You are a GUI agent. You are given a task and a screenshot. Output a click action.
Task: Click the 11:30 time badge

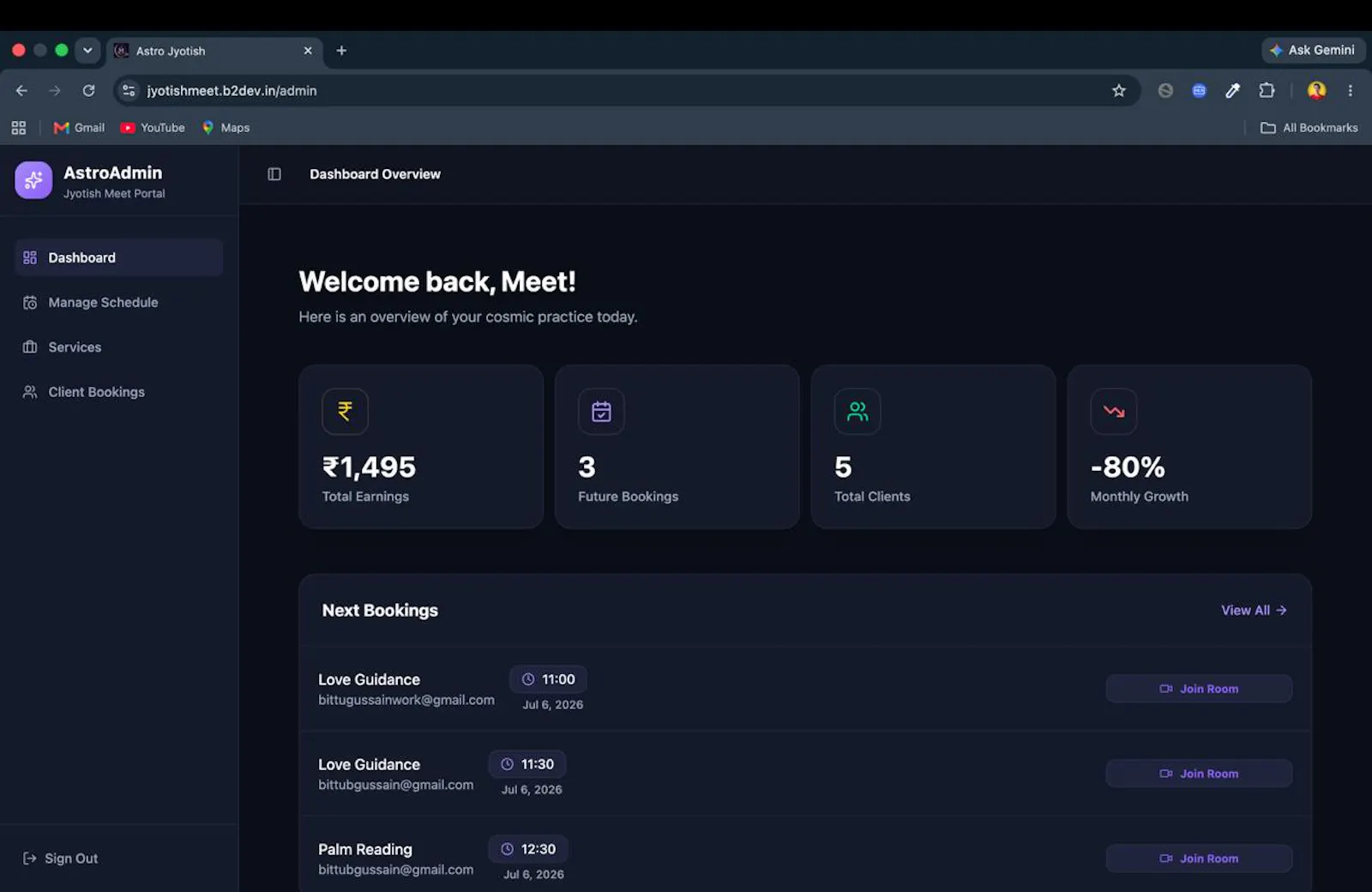[527, 763]
